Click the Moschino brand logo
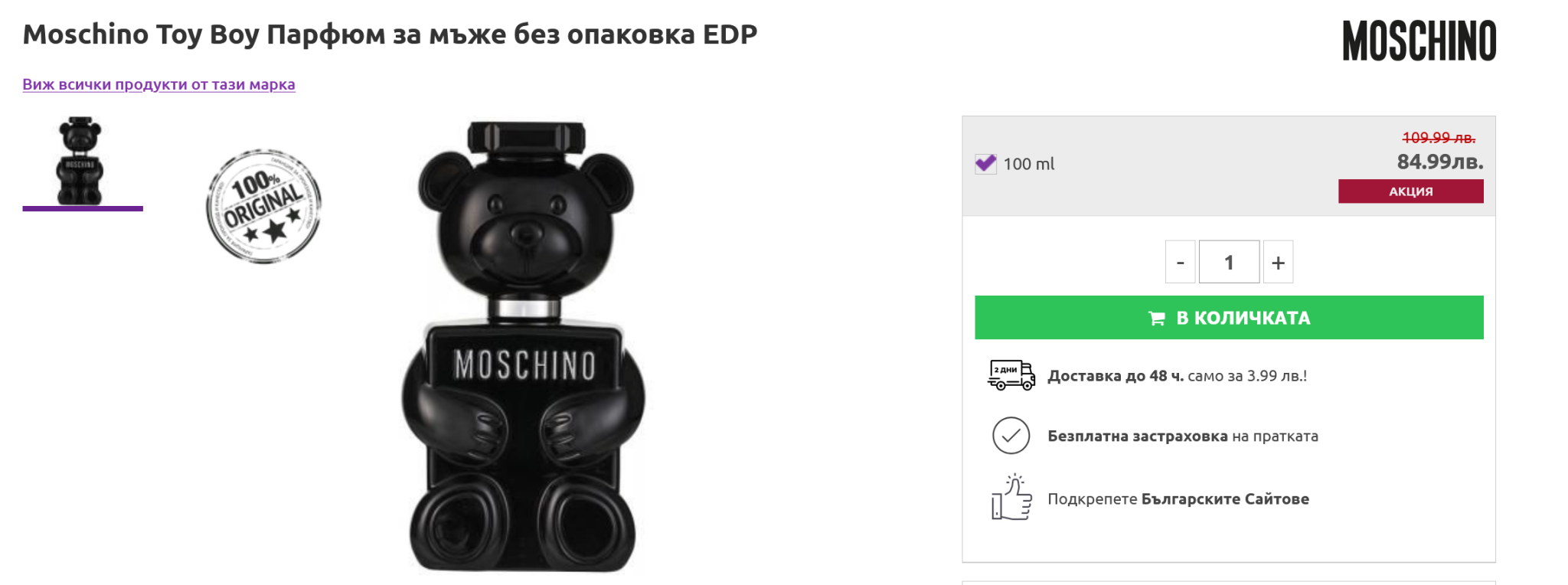The image size is (1568, 585). click(x=1419, y=41)
